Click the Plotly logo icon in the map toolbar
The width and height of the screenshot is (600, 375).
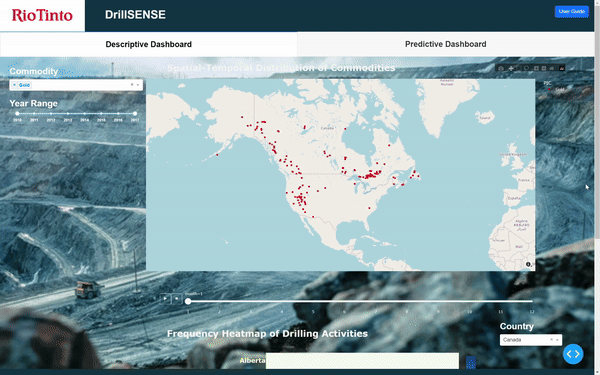(561, 68)
